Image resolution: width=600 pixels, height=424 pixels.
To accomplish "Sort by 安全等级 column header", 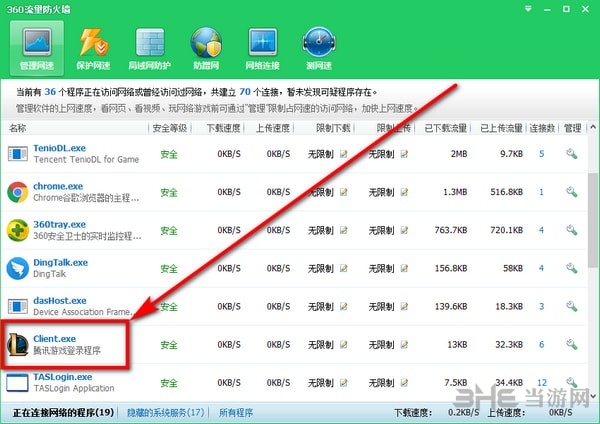I will point(170,128).
